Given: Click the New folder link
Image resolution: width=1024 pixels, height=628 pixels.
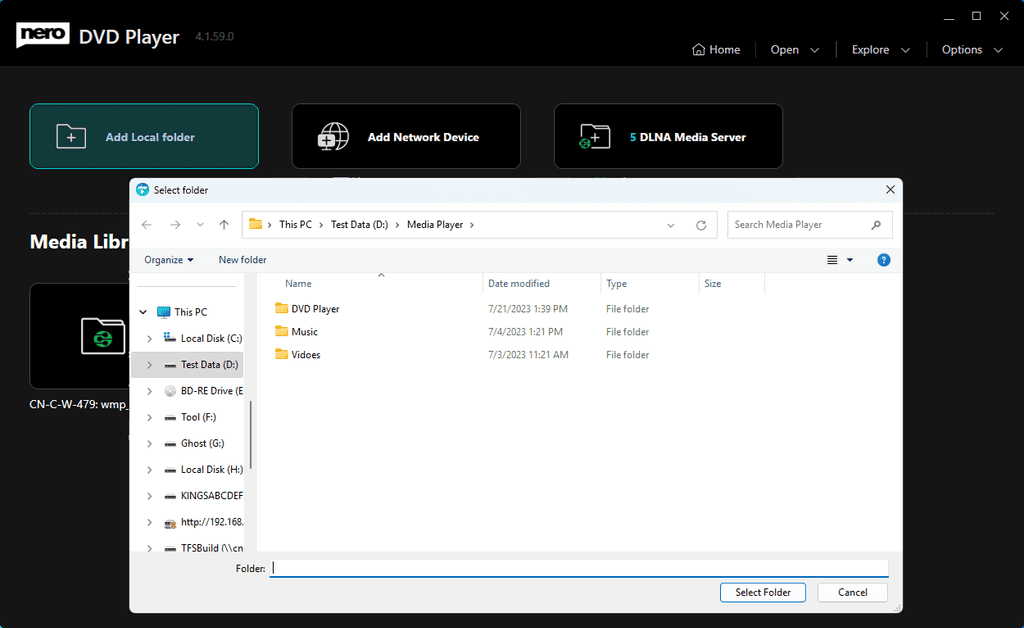Looking at the screenshot, I should [x=242, y=259].
